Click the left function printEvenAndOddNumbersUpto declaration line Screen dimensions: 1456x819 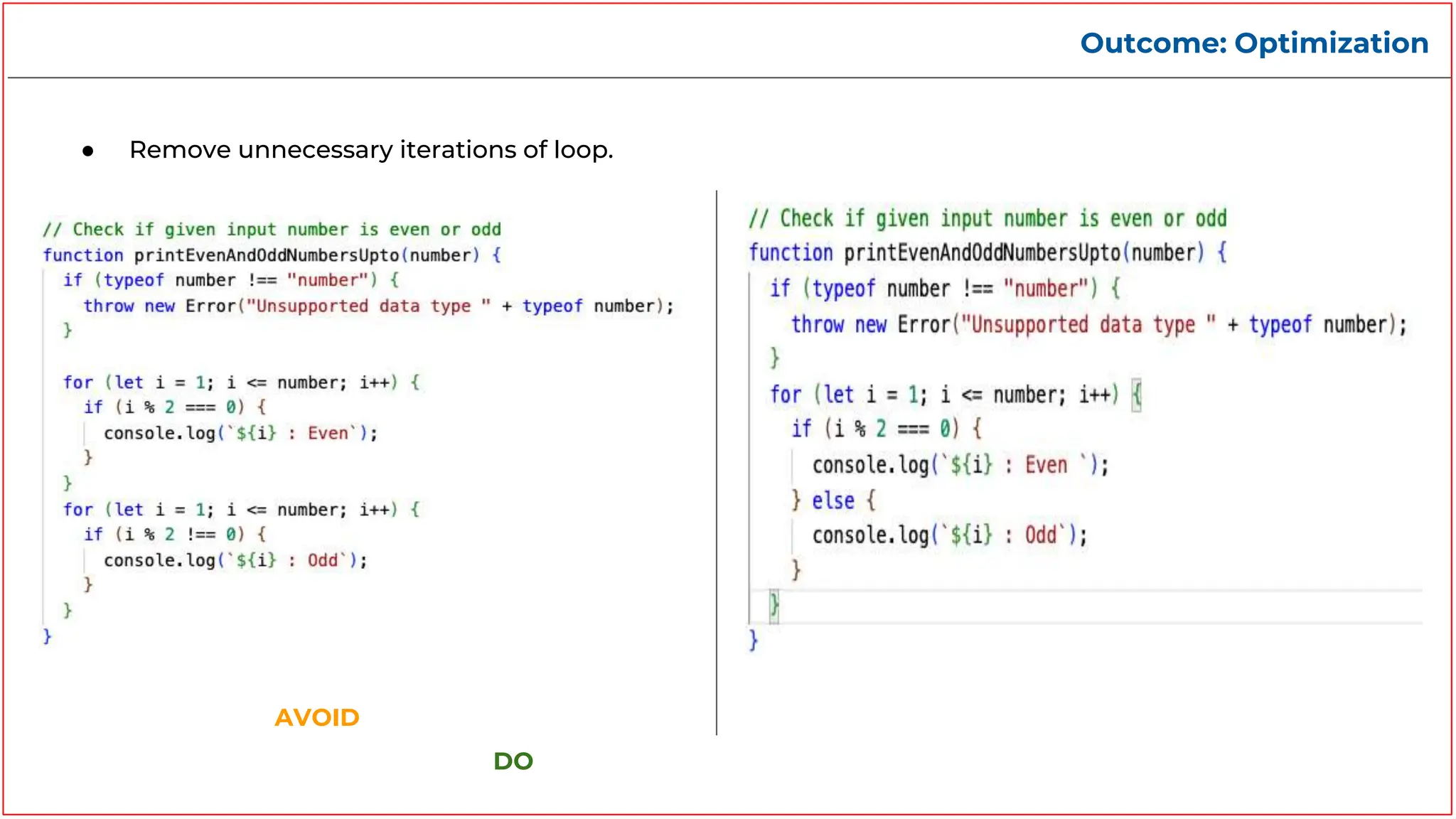tap(272, 255)
